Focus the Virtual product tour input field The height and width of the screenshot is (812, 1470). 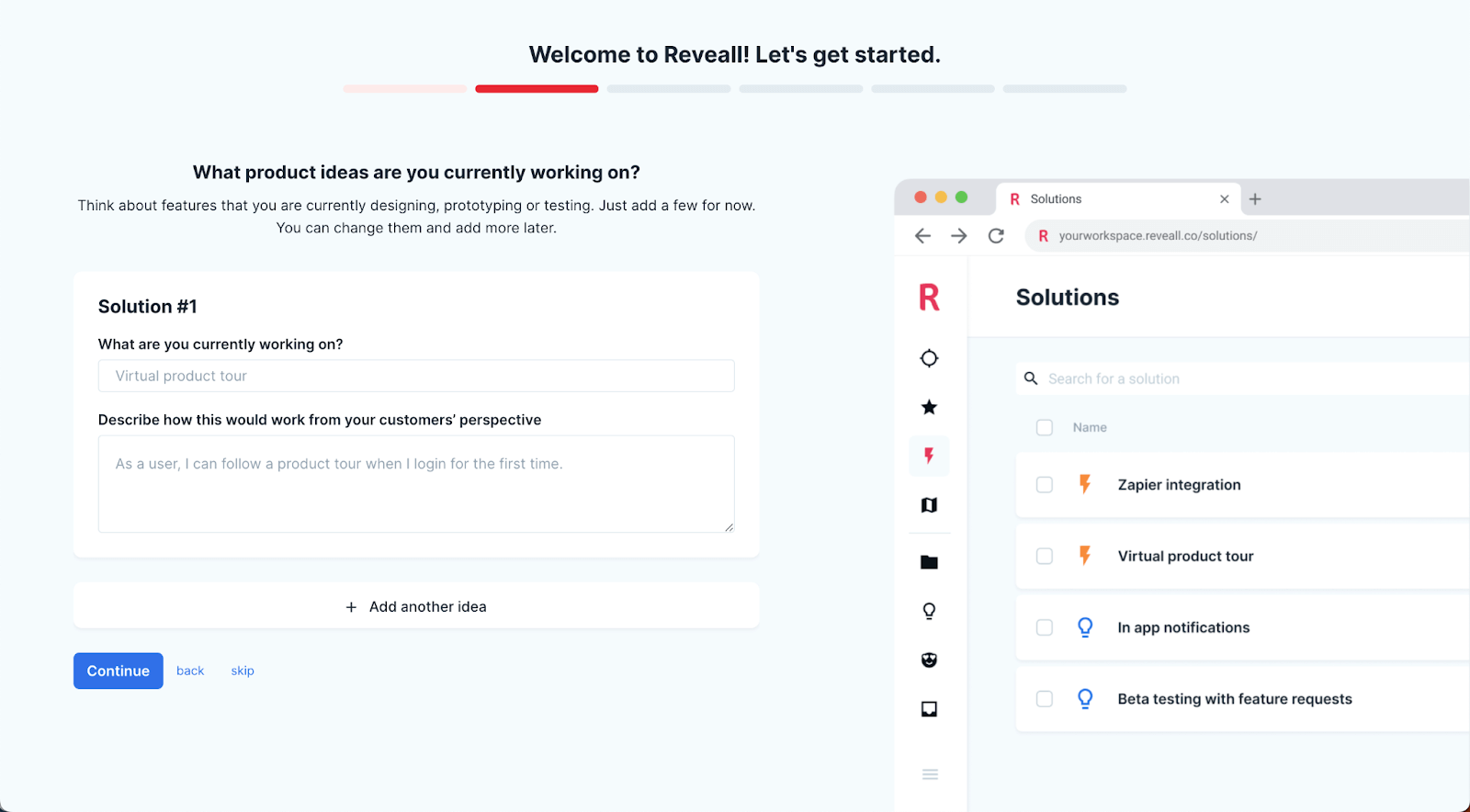click(x=416, y=377)
